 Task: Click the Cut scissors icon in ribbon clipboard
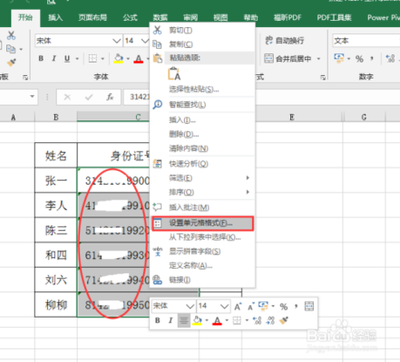click(x=11, y=35)
